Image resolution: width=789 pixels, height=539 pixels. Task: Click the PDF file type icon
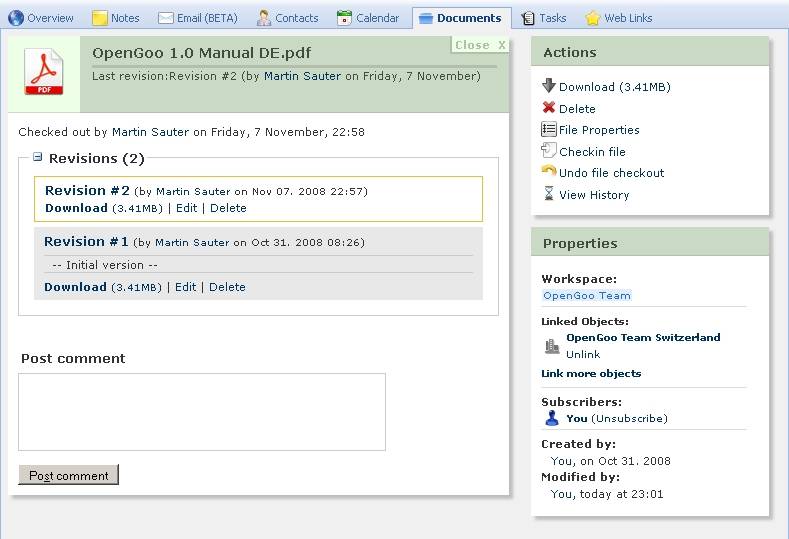pos(44,73)
